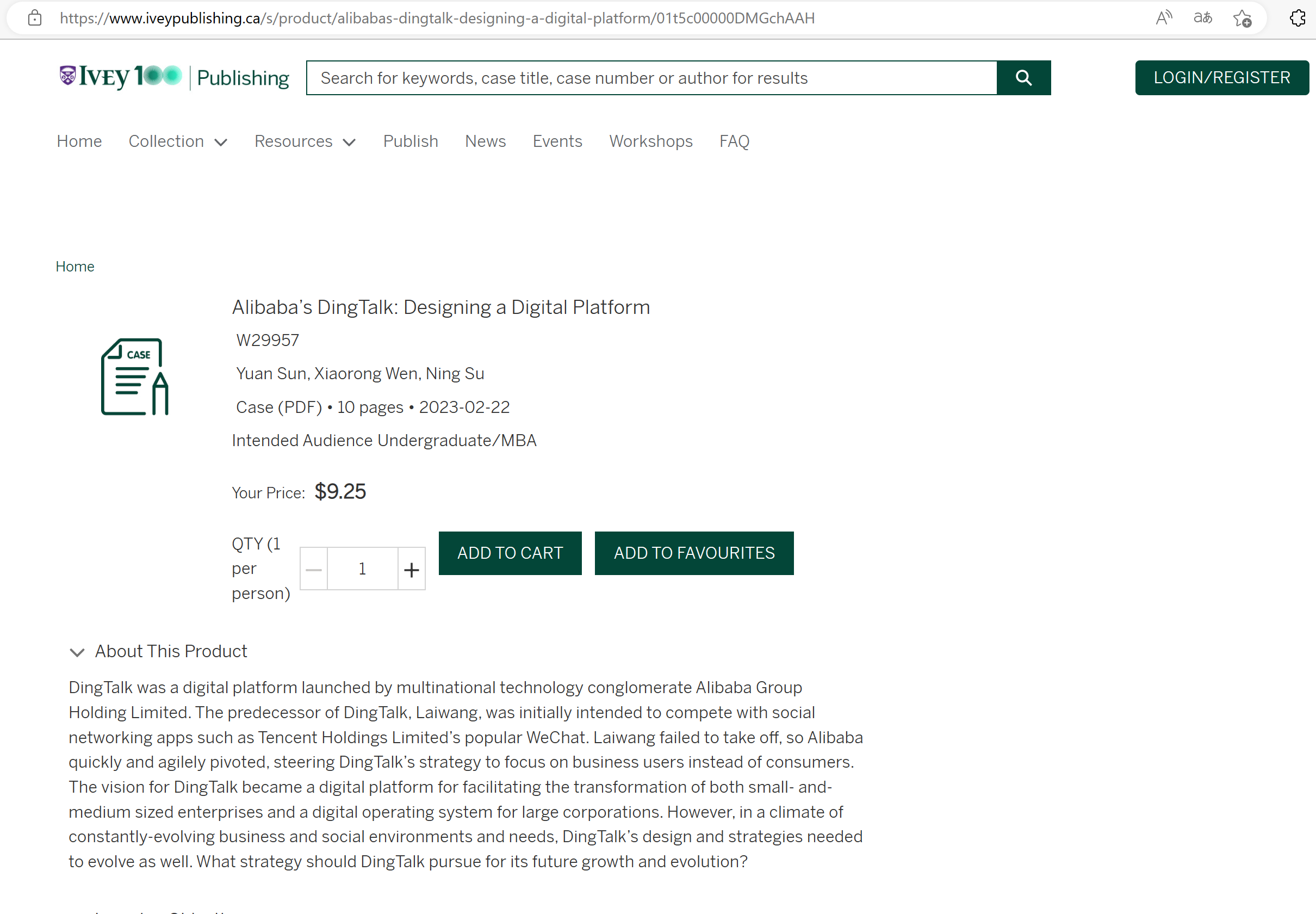Add page to favorites star icon
The image size is (1316, 914).
(x=1241, y=18)
